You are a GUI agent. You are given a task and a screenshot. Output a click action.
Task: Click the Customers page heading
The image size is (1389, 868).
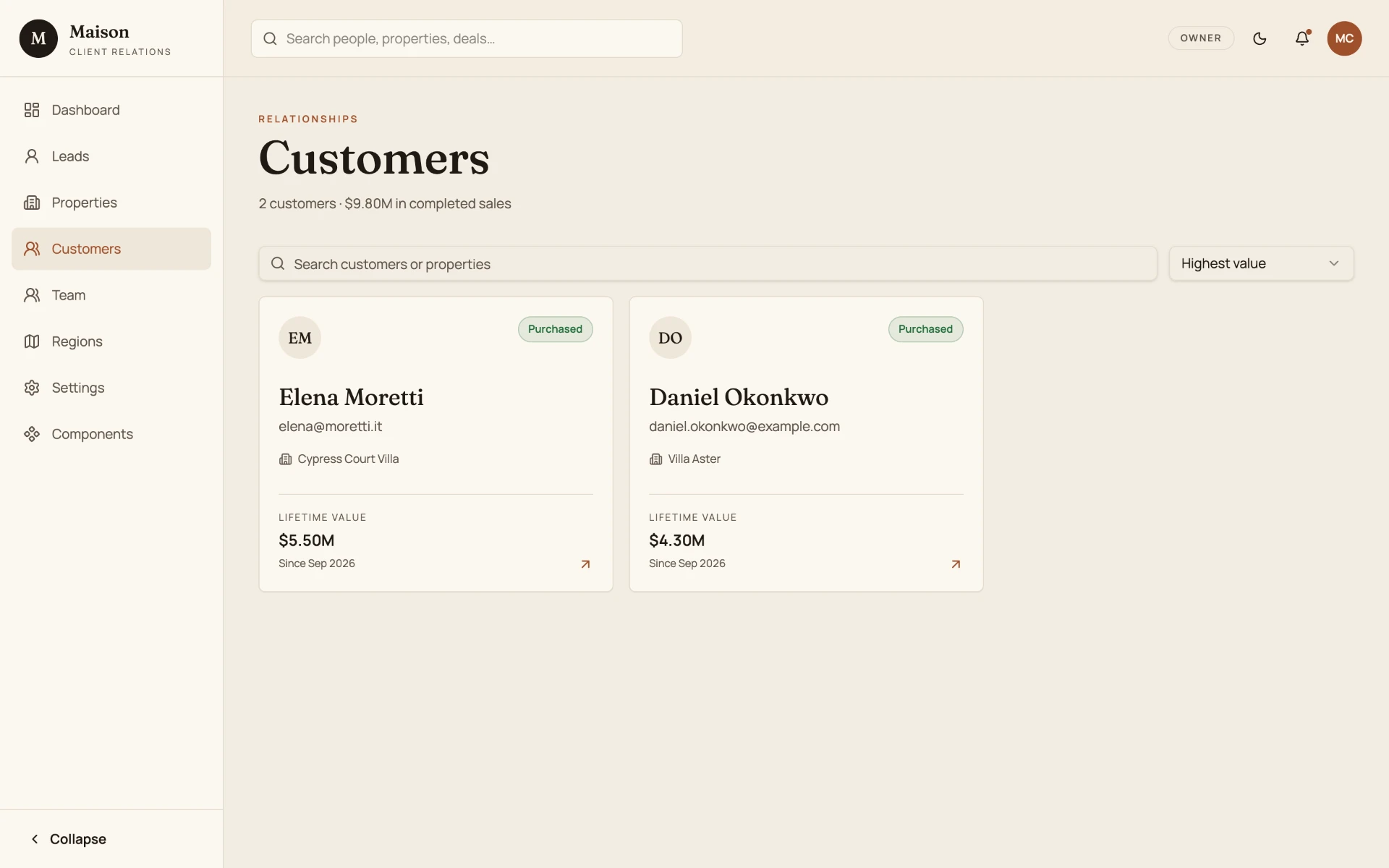point(374,158)
